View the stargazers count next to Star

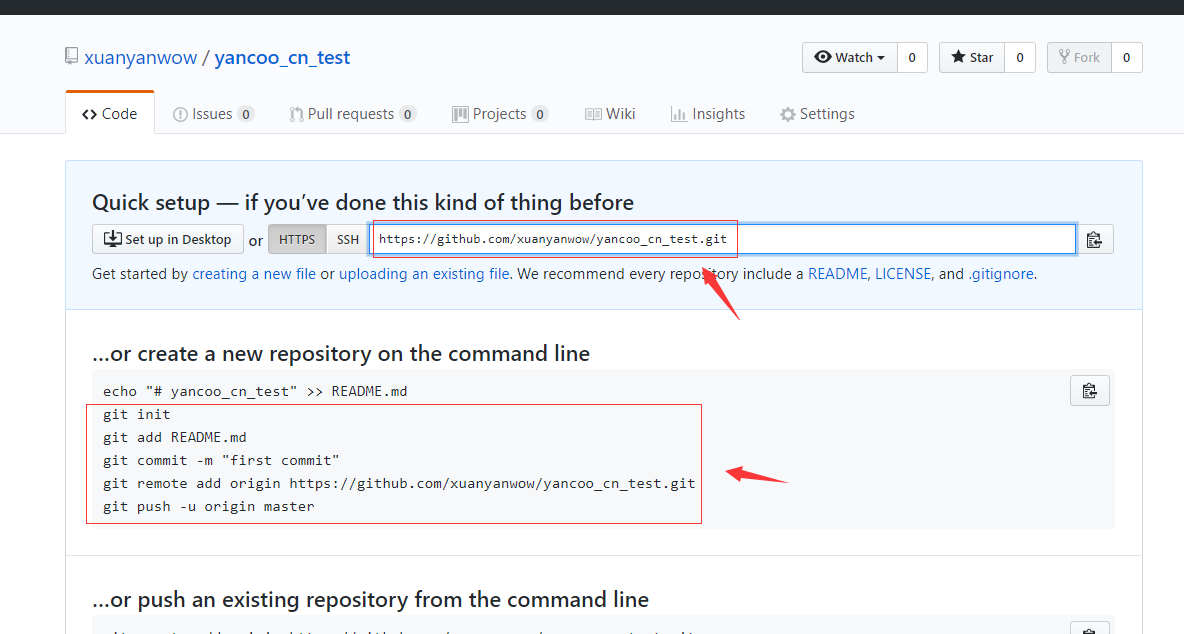point(1020,57)
